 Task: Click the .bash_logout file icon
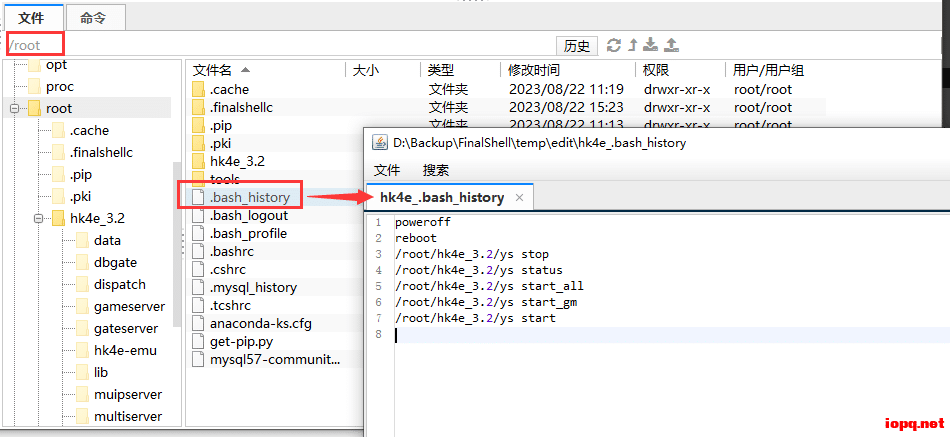click(198, 216)
